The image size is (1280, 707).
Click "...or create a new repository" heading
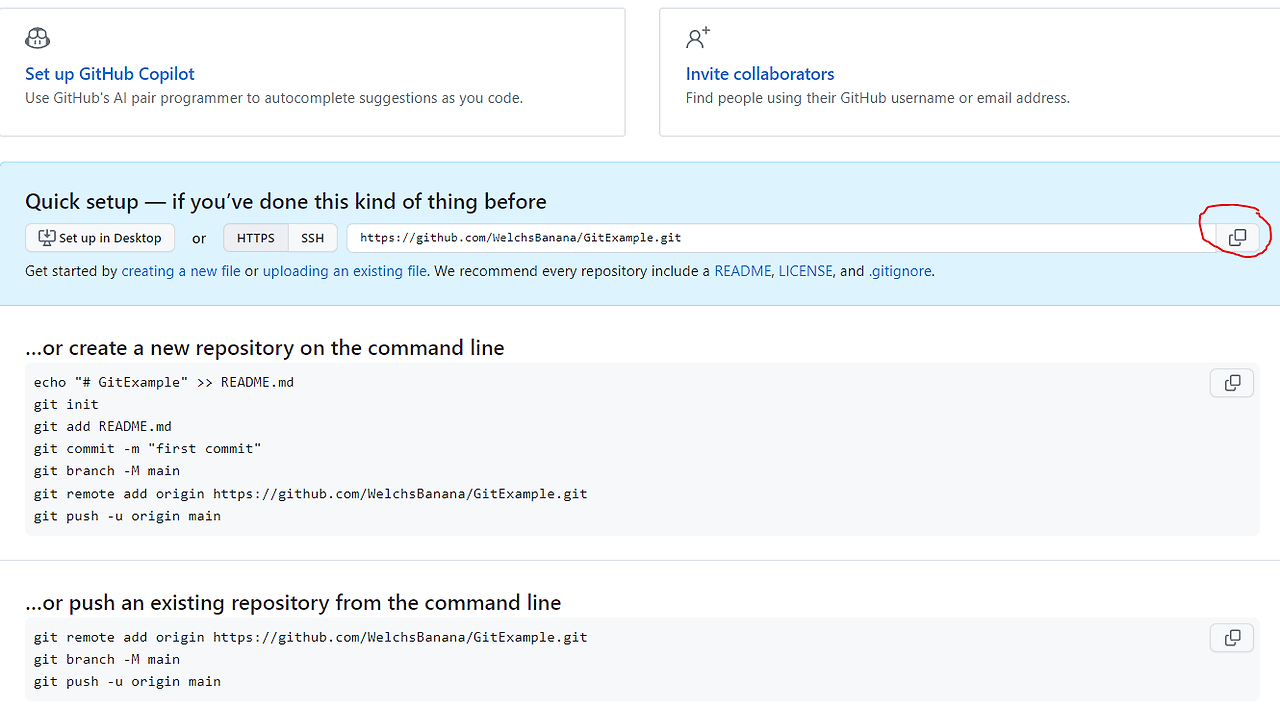coord(265,348)
